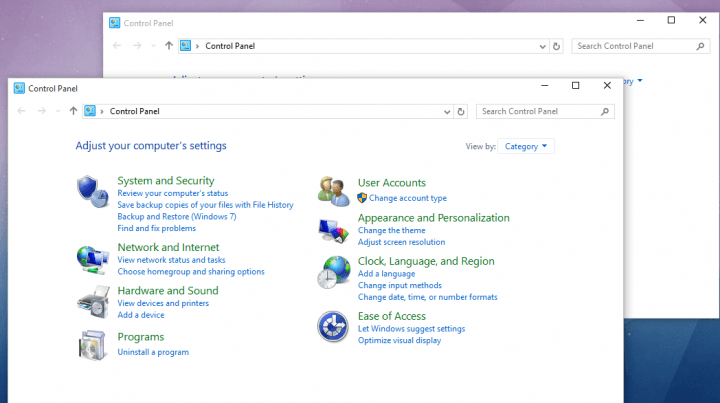Refresh the rear Control Panel window
The width and height of the screenshot is (720, 403).
[556, 46]
